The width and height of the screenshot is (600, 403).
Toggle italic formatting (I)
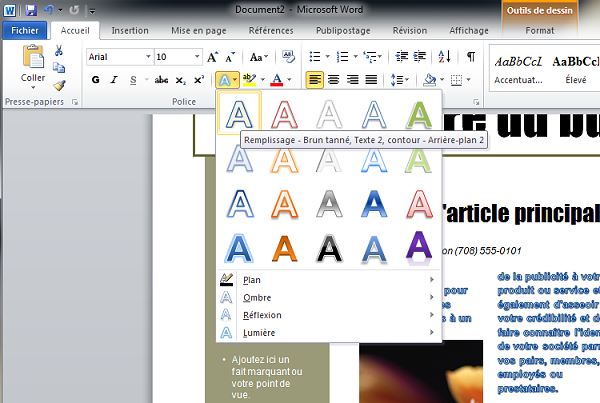click(x=116, y=80)
